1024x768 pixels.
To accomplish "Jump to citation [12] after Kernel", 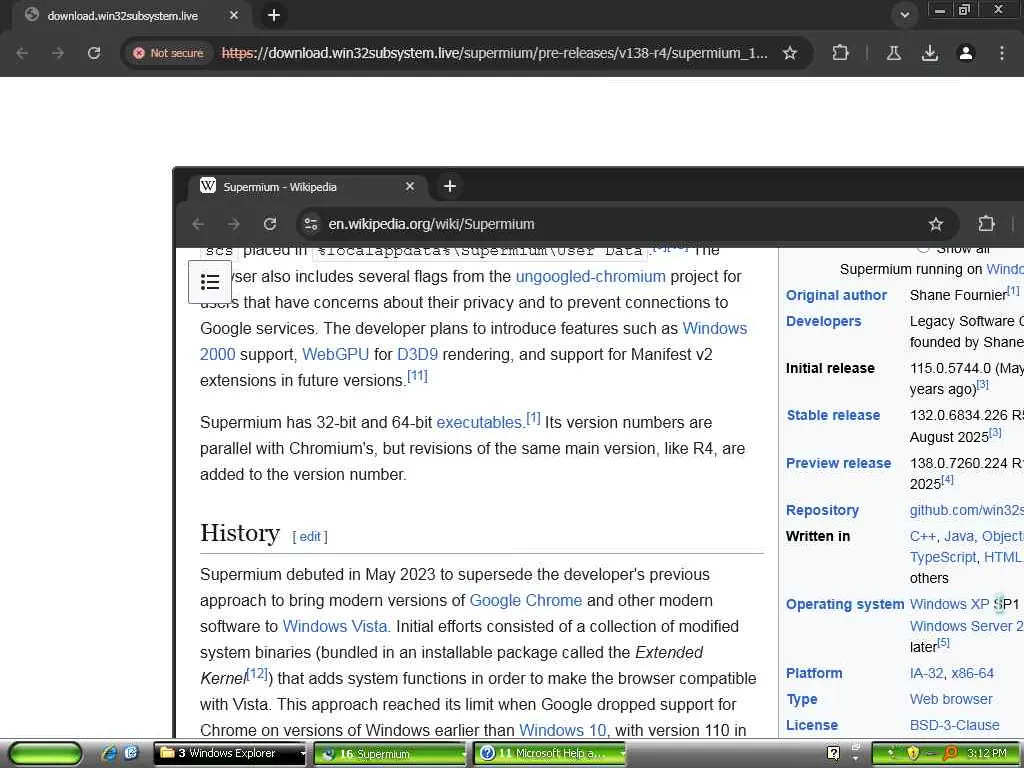I will pos(257,673).
